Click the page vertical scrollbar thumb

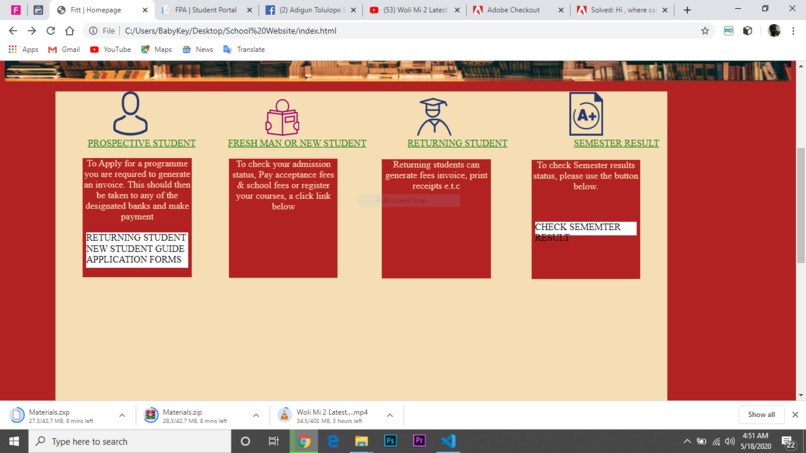800,206
